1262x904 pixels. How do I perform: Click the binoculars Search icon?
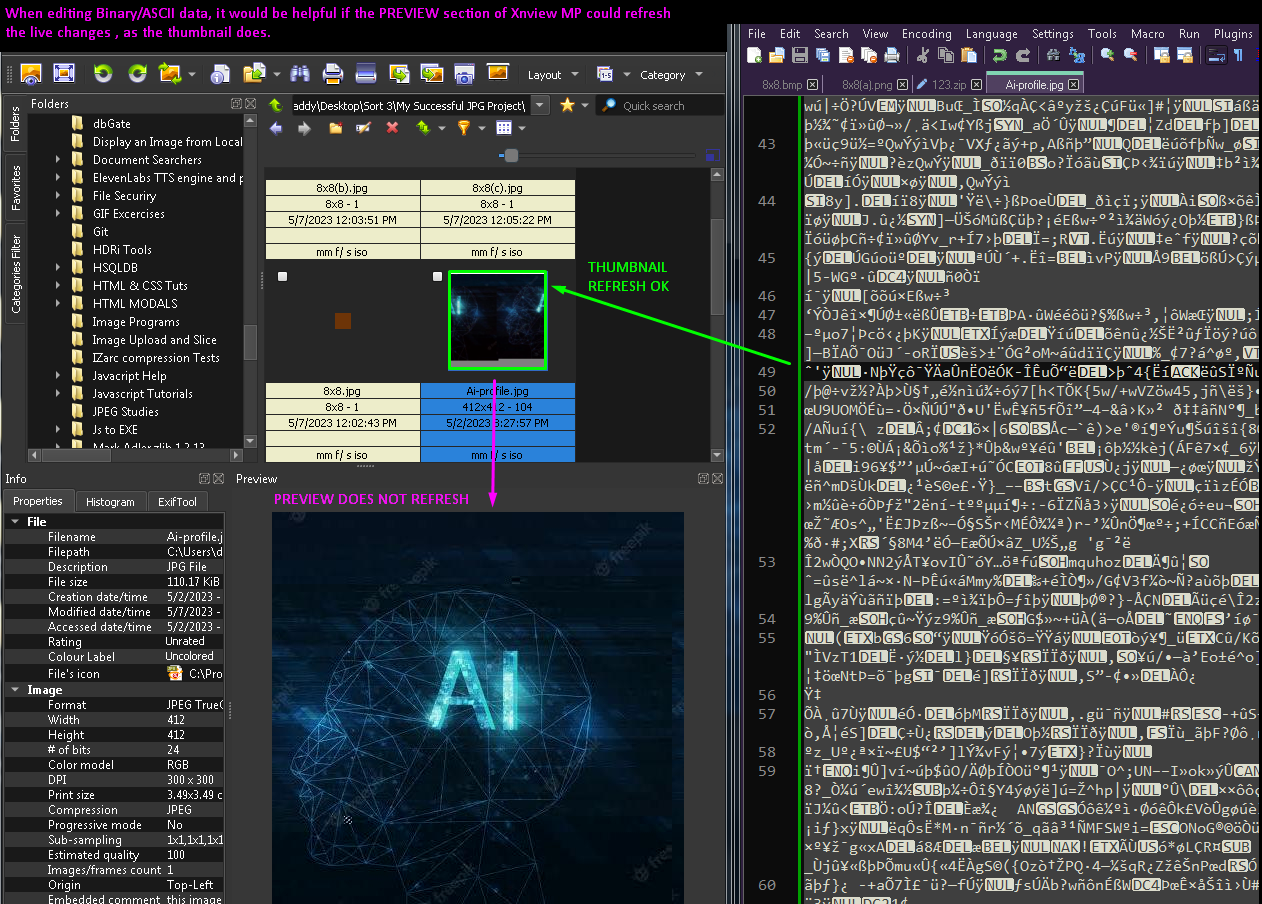pyautogui.click(x=300, y=73)
